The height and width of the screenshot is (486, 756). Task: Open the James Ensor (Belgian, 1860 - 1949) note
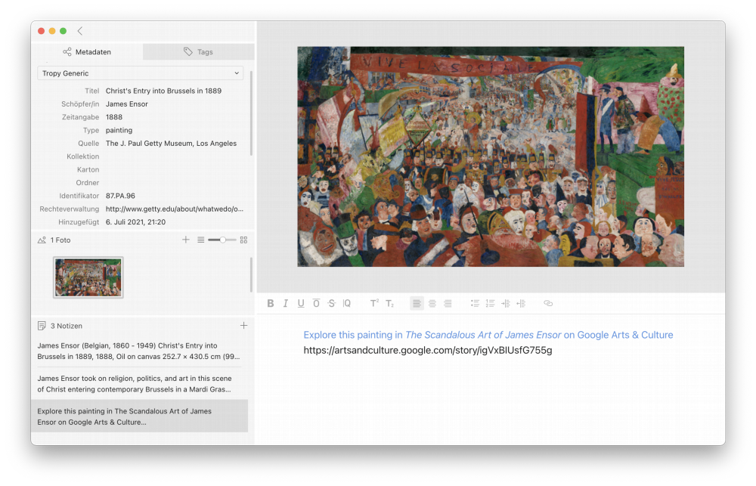pos(139,351)
